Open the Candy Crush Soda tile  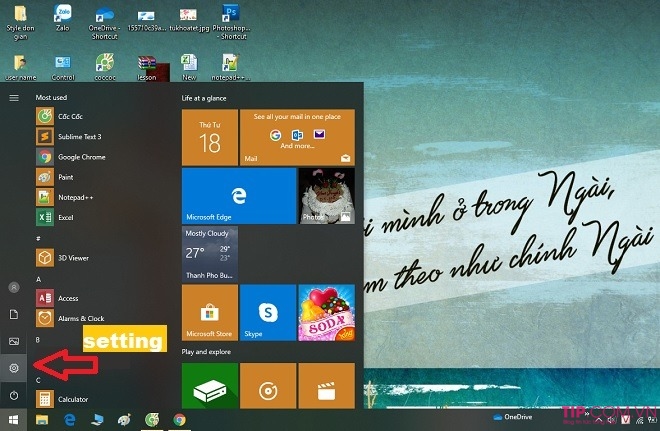click(327, 312)
